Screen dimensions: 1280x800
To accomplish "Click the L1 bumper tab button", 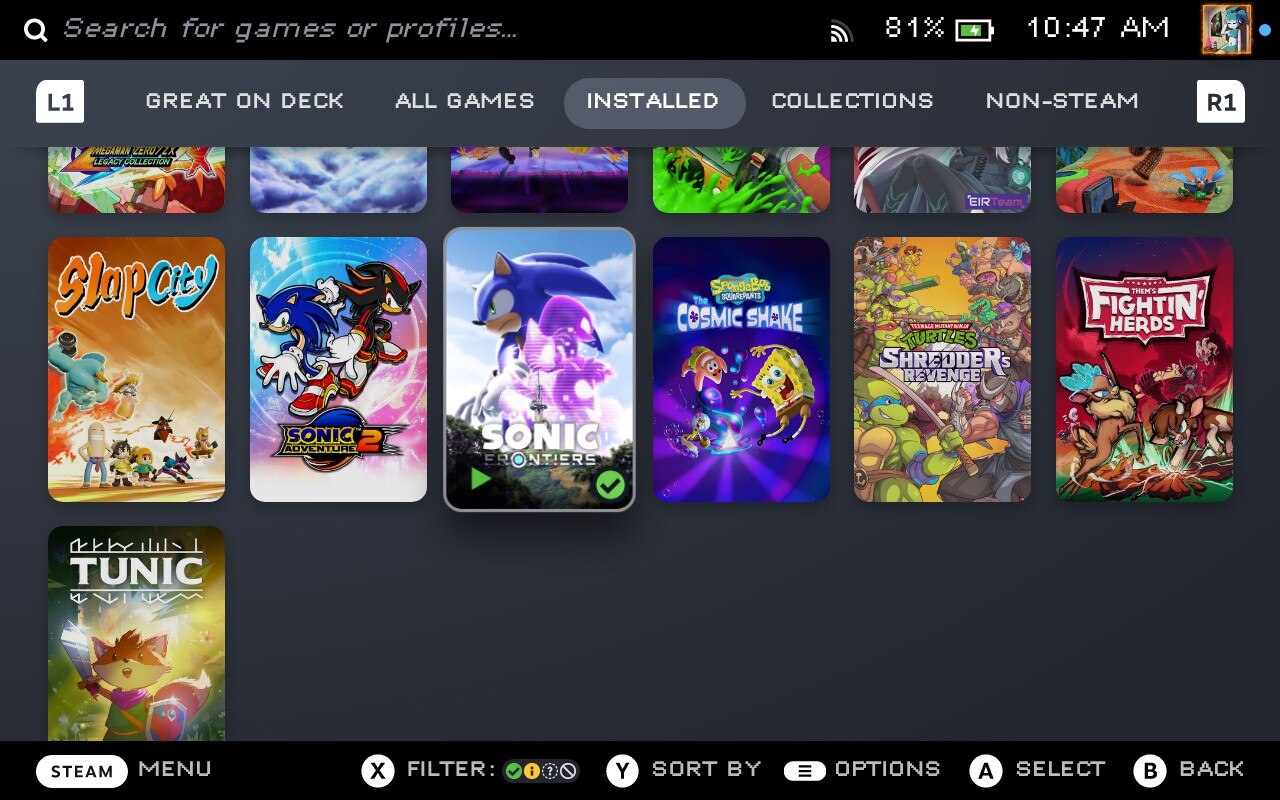I will pyautogui.click(x=60, y=102).
